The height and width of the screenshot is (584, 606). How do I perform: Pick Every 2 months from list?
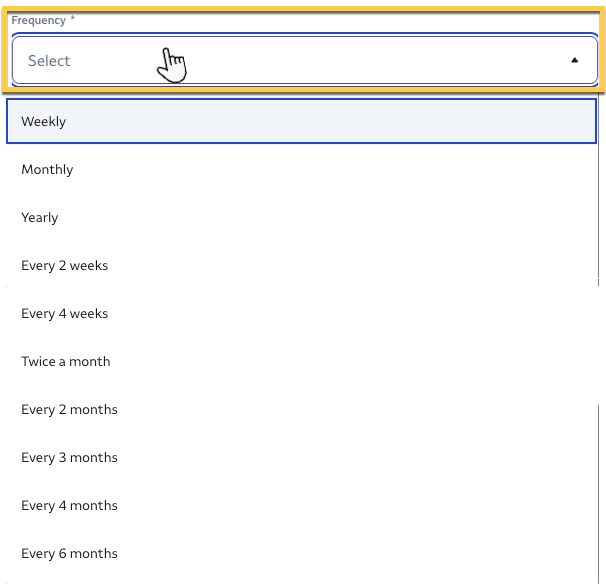pos(302,410)
